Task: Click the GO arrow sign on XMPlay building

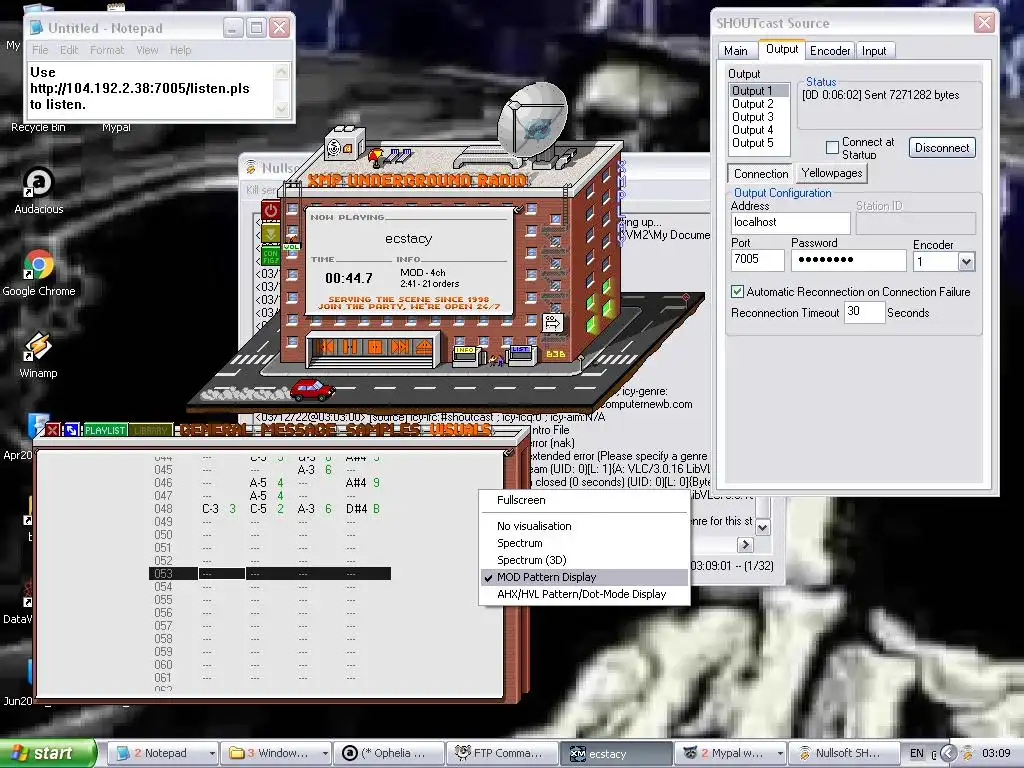Action: coord(552,322)
